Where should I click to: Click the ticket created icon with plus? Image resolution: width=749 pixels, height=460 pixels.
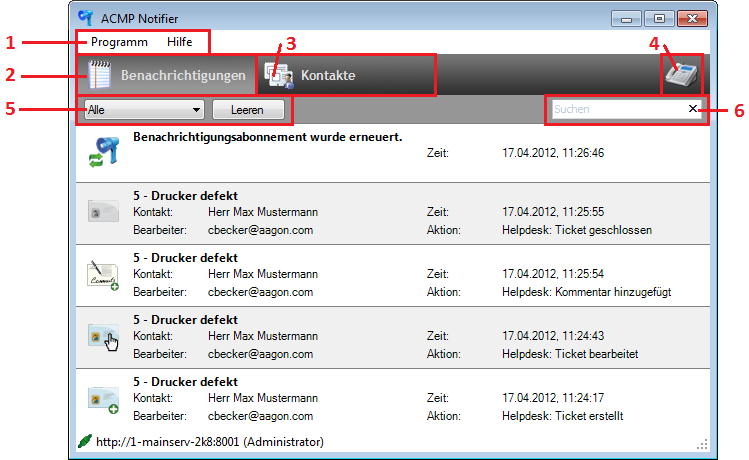point(102,399)
